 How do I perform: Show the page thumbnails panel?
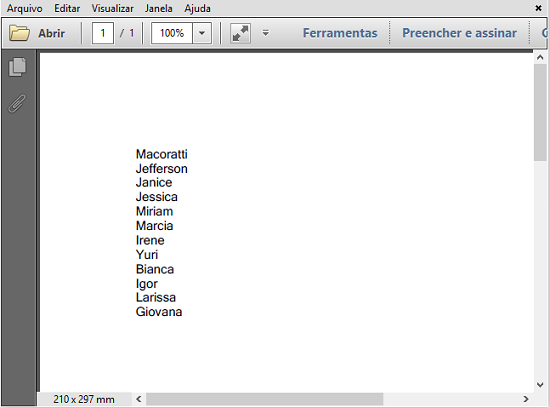click(17, 67)
